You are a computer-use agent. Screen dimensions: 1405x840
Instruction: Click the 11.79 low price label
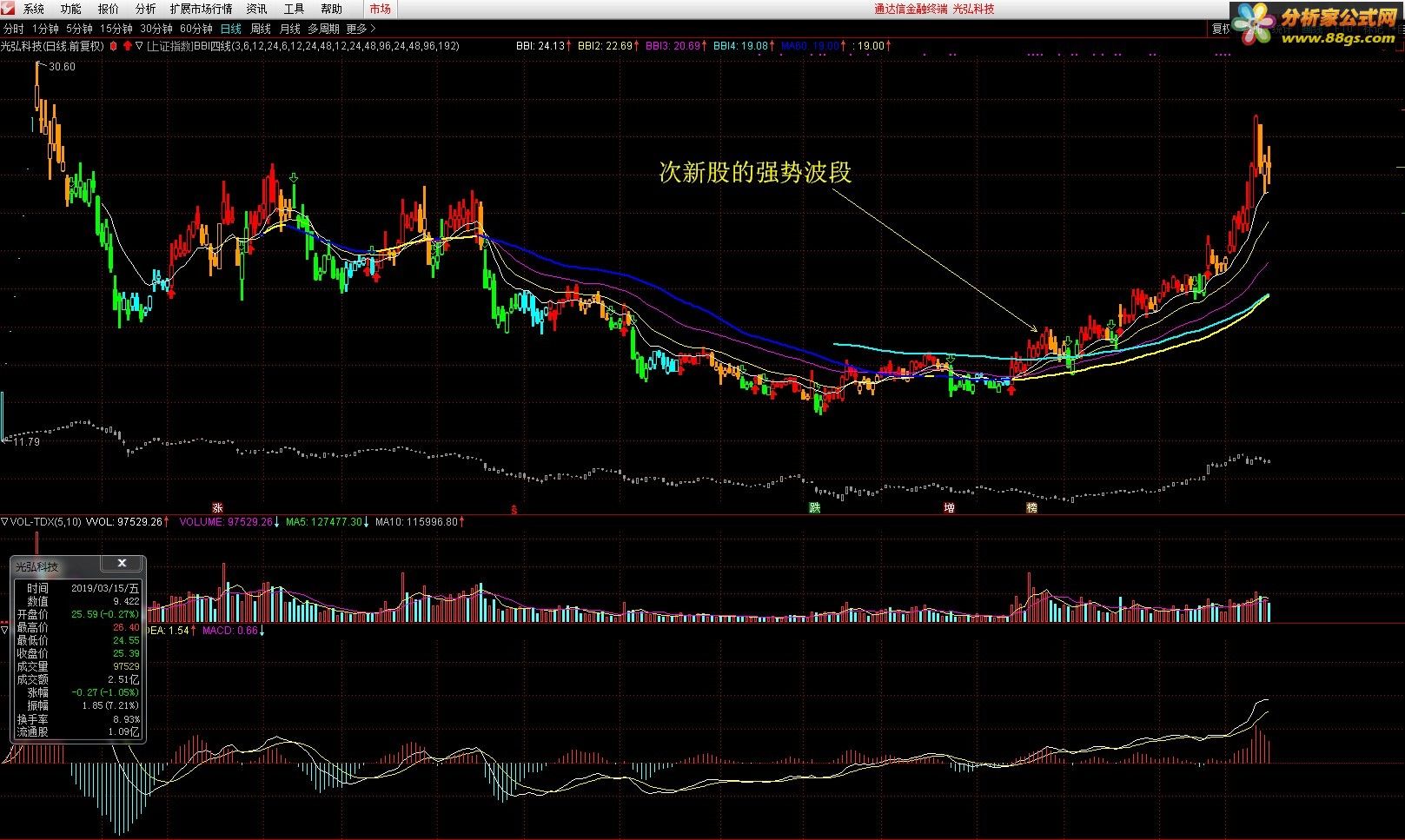pyautogui.click(x=27, y=442)
